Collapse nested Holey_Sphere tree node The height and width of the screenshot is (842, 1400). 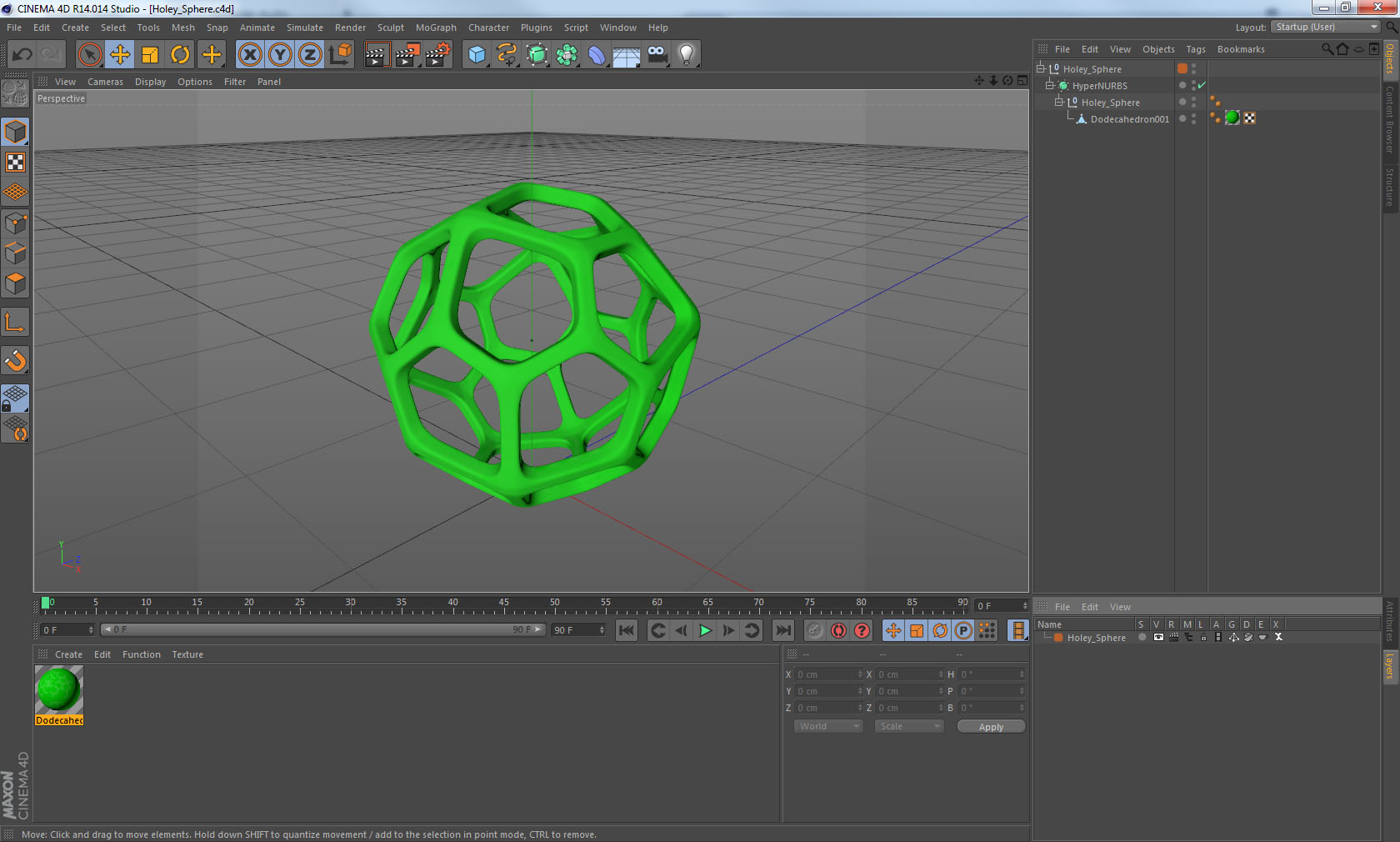(x=1059, y=102)
